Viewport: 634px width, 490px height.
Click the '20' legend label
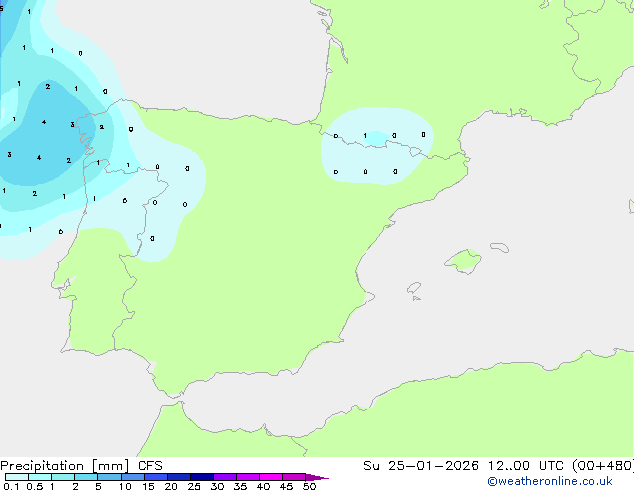pos(171,486)
